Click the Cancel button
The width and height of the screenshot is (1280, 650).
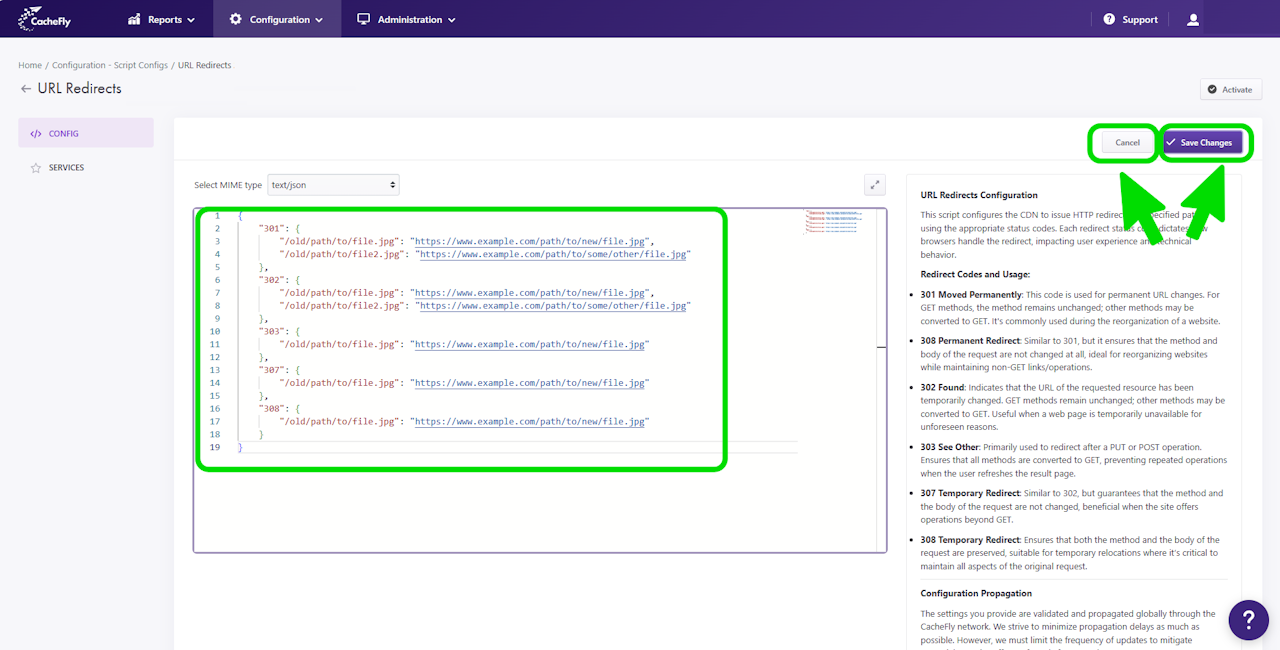point(1127,143)
